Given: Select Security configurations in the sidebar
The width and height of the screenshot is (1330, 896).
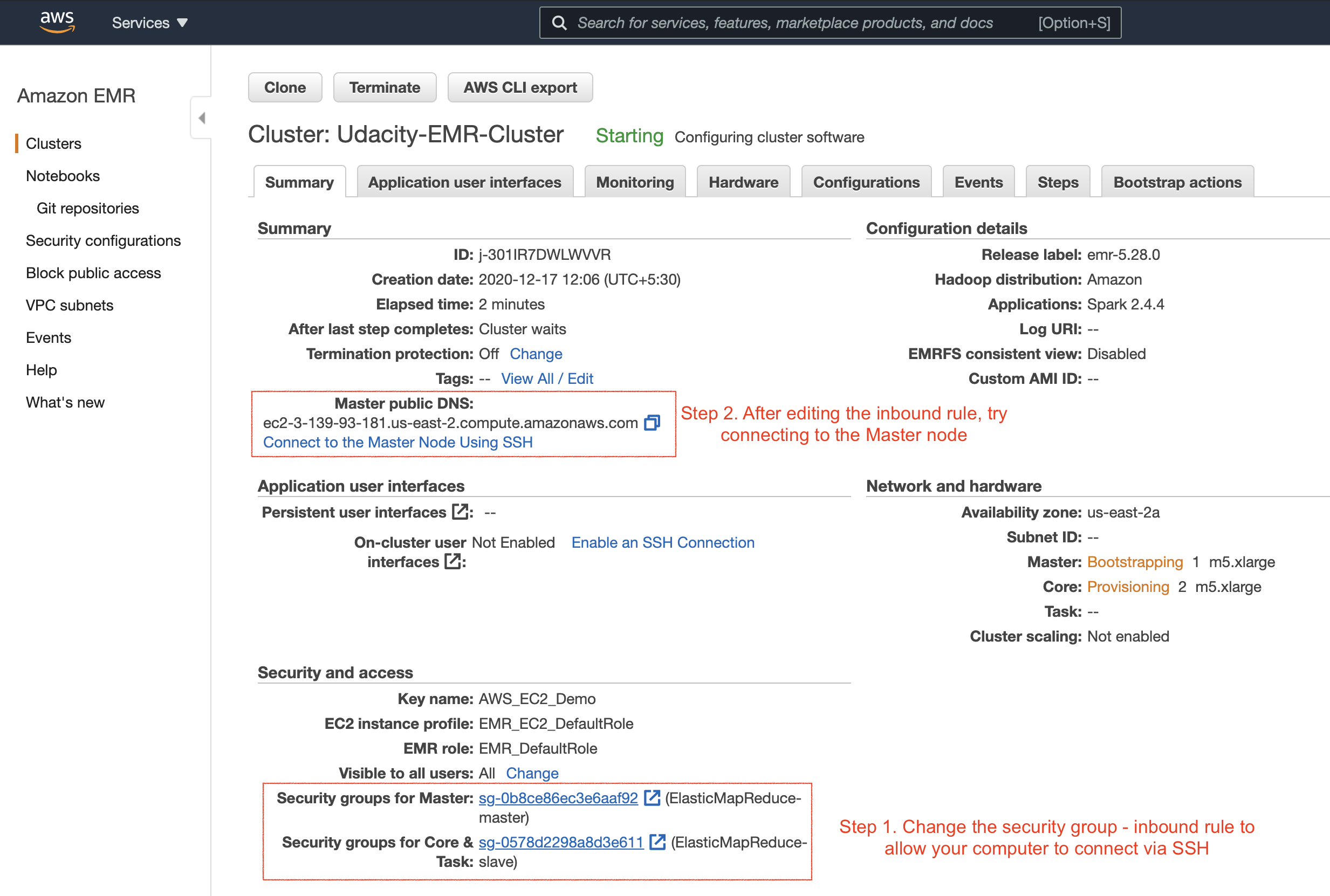Looking at the screenshot, I should pos(103,240).
